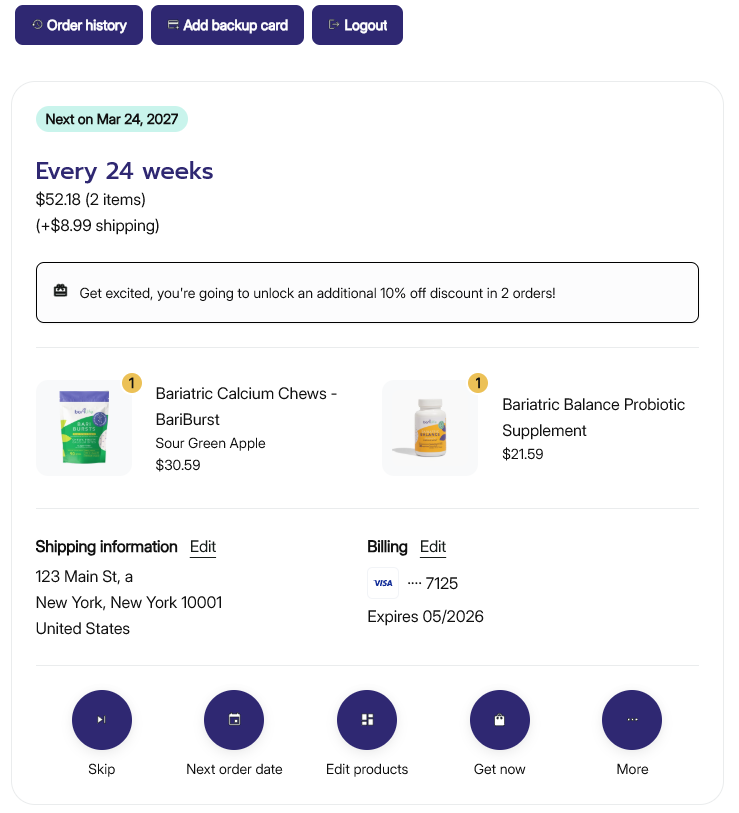
Task: Select the Balance Probiotic Supplement thumbnail
Action: [430, 428]
